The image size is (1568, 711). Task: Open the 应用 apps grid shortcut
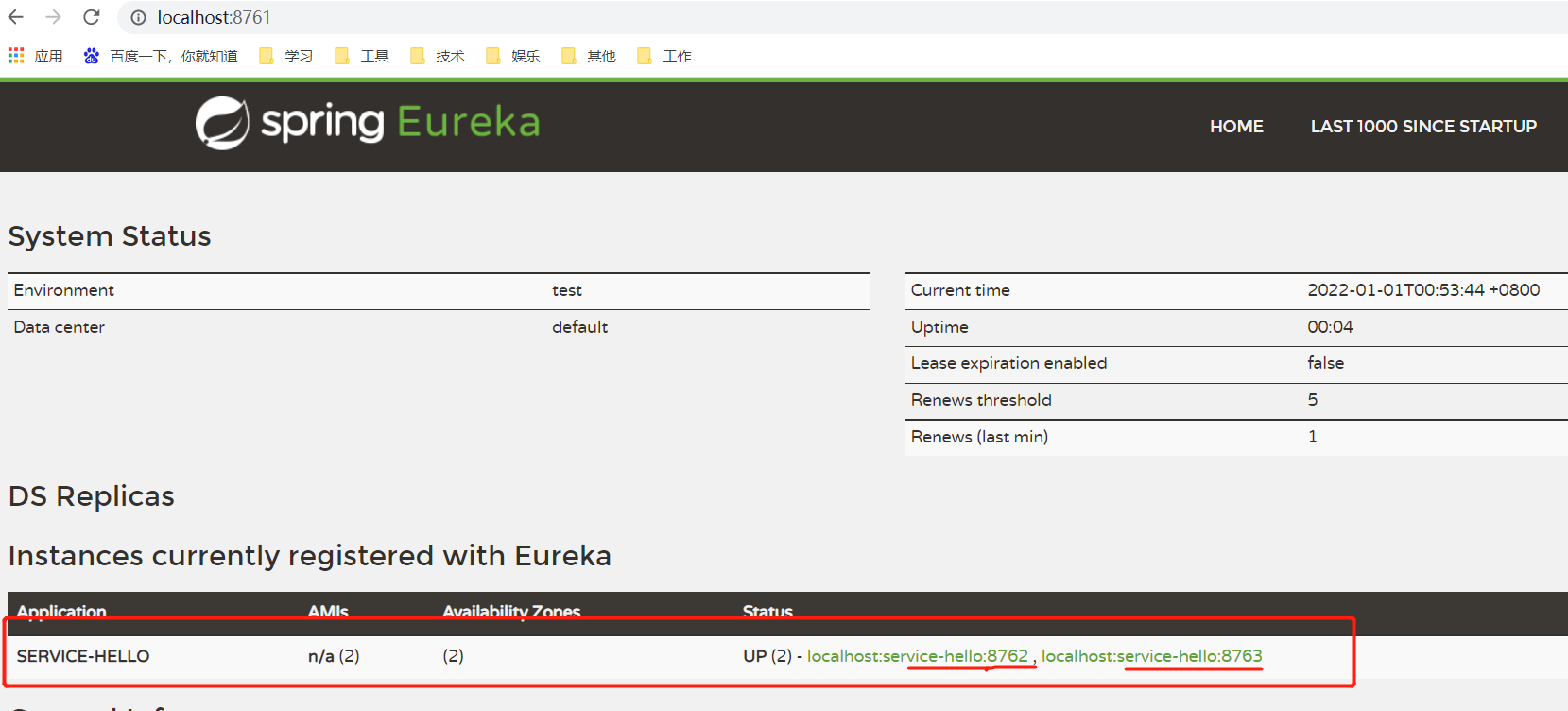click(35, 57)
